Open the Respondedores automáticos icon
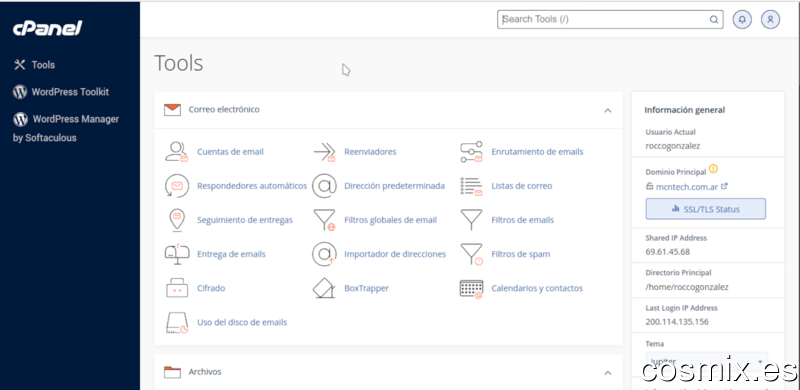The width and height of the screenshot is (800, 390). pos(177,186)
